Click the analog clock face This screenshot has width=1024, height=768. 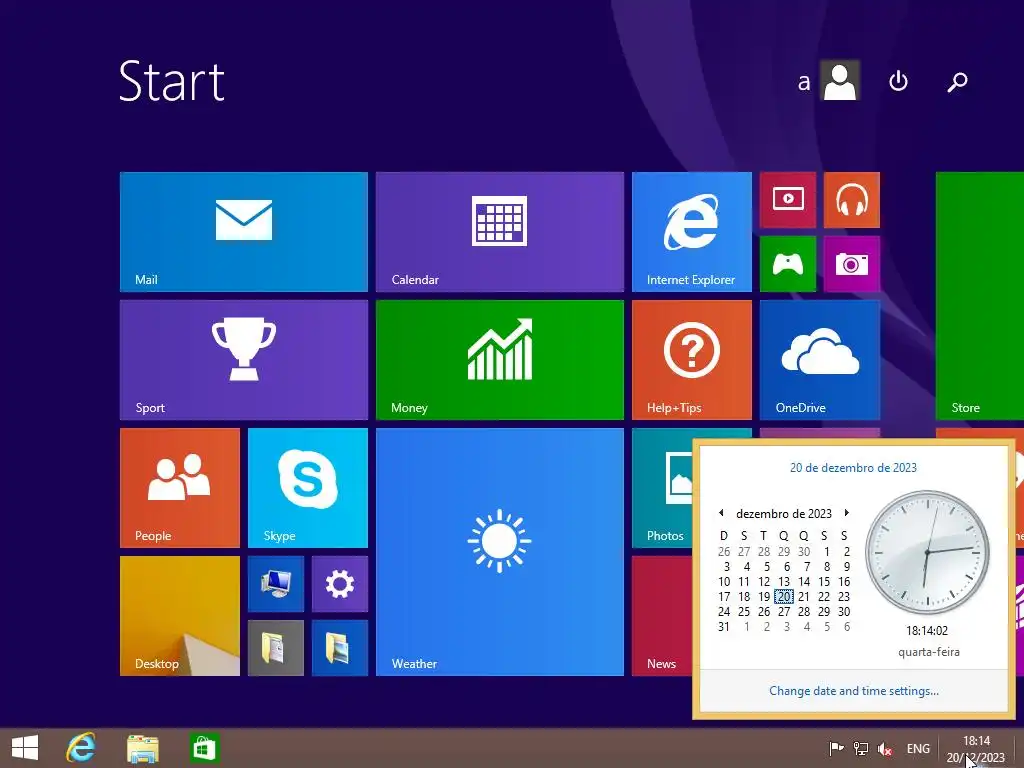927,552
